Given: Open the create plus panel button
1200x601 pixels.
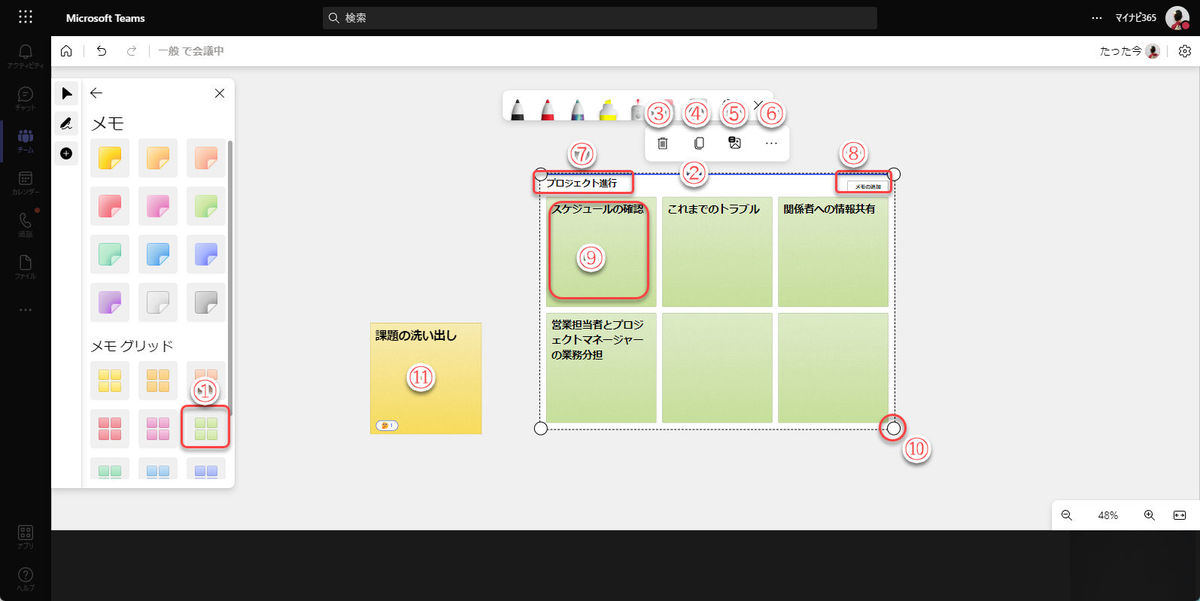Looking at the screenshot, I should tap(66, 153).
